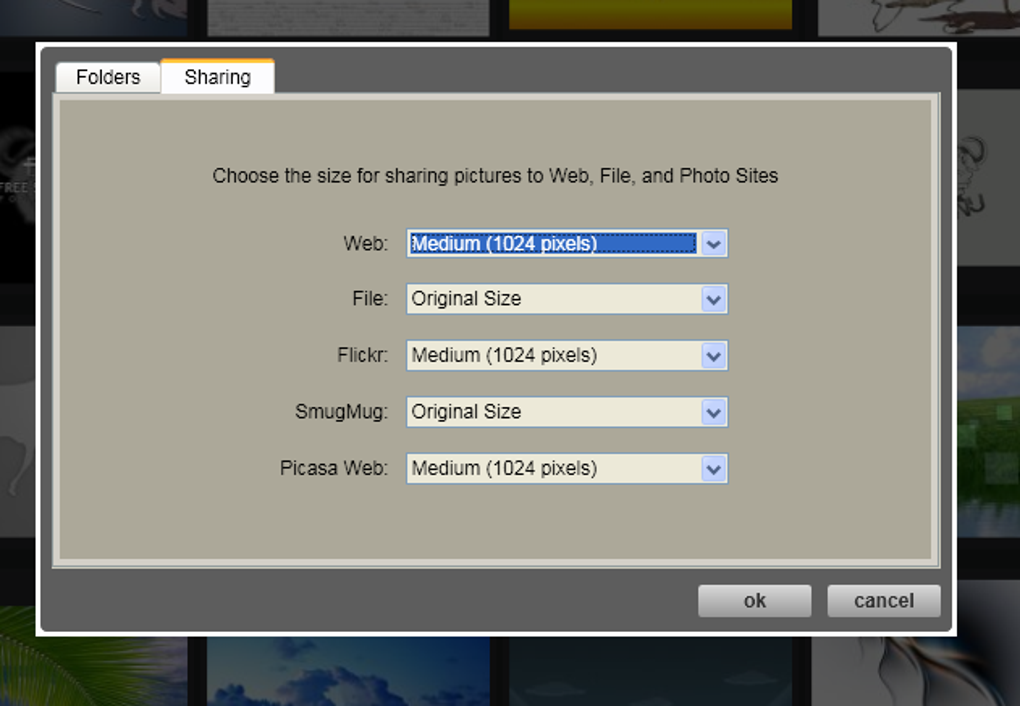
Task: Select the Sharing tab
Action: click(217, 76)
